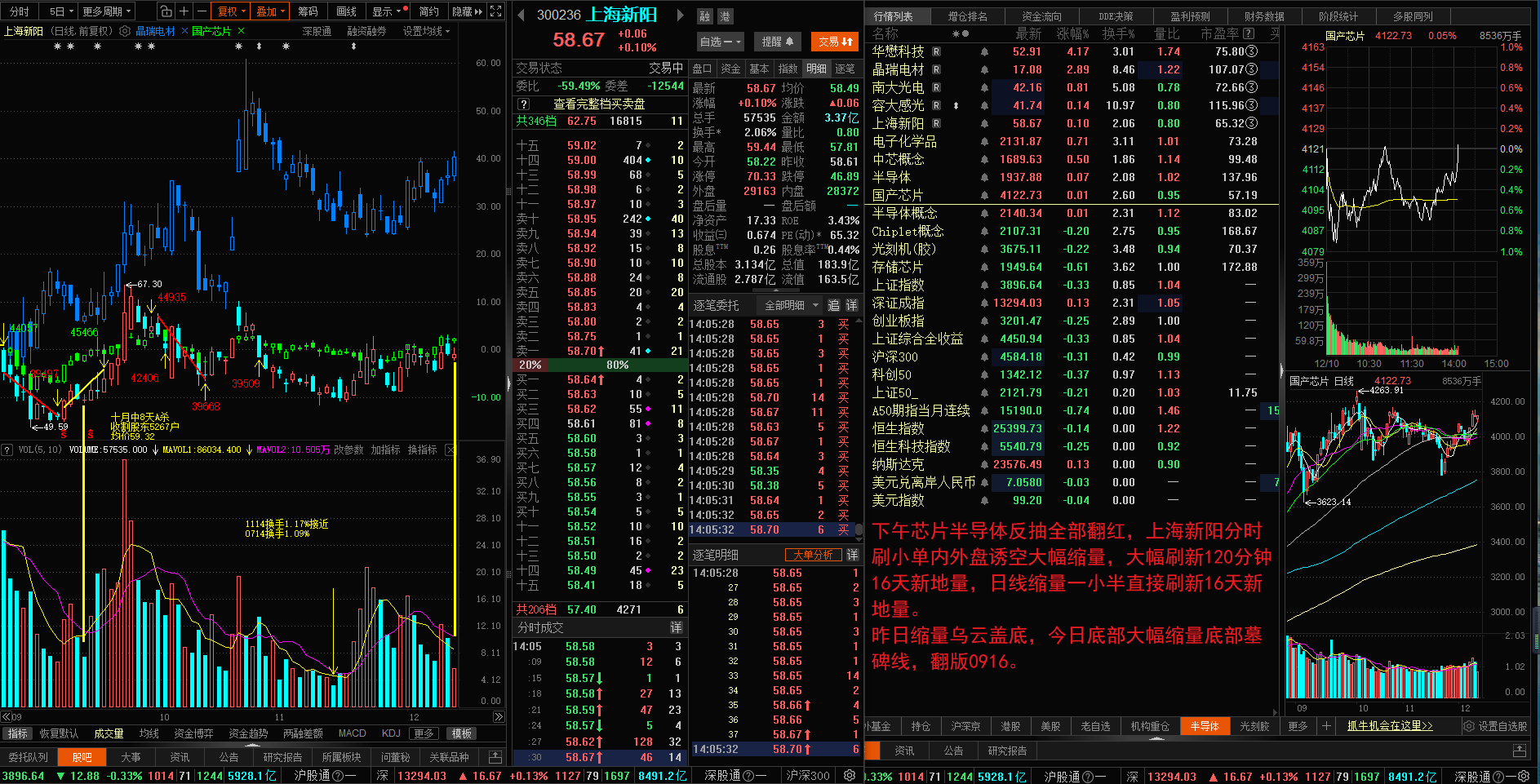This screenshot has height=784, width=1540.
Task: Expand 更多 tab in watchlist bar
Action: tap(1298, 725)
